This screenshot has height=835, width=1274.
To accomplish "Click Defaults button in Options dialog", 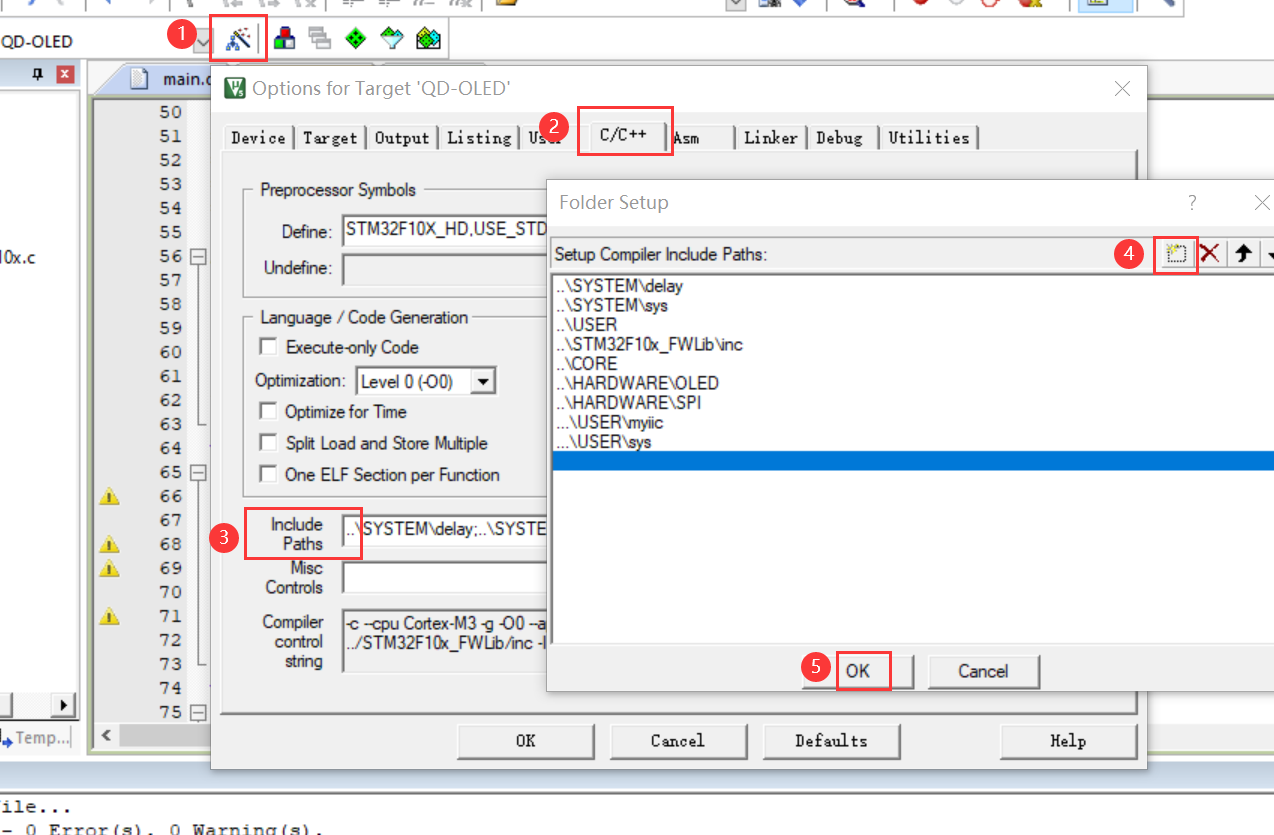I will pyautogui.click(x=831, y=741).
